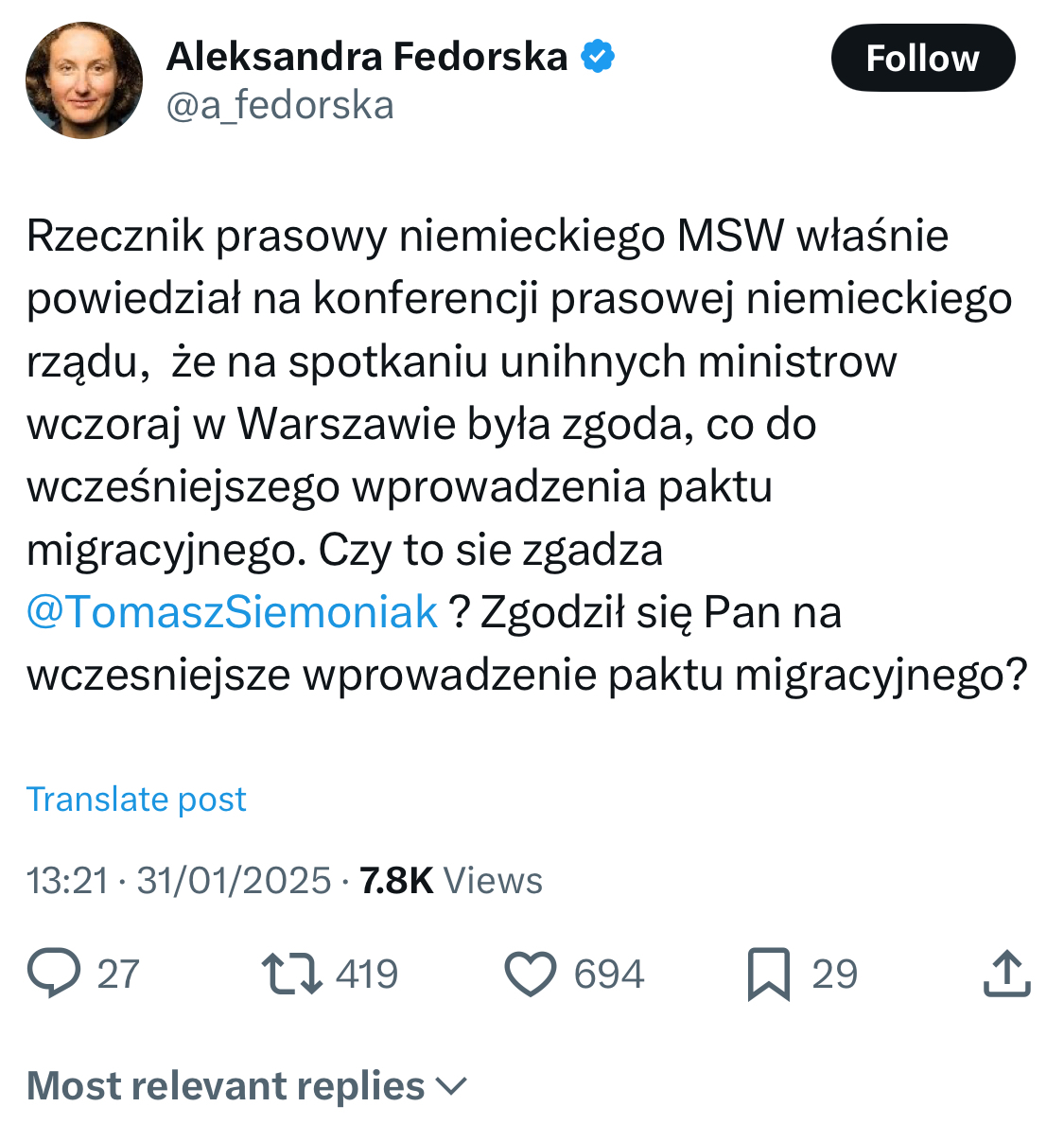
Task: View the 7.8K Views analytics
Action: coord(451,881)
